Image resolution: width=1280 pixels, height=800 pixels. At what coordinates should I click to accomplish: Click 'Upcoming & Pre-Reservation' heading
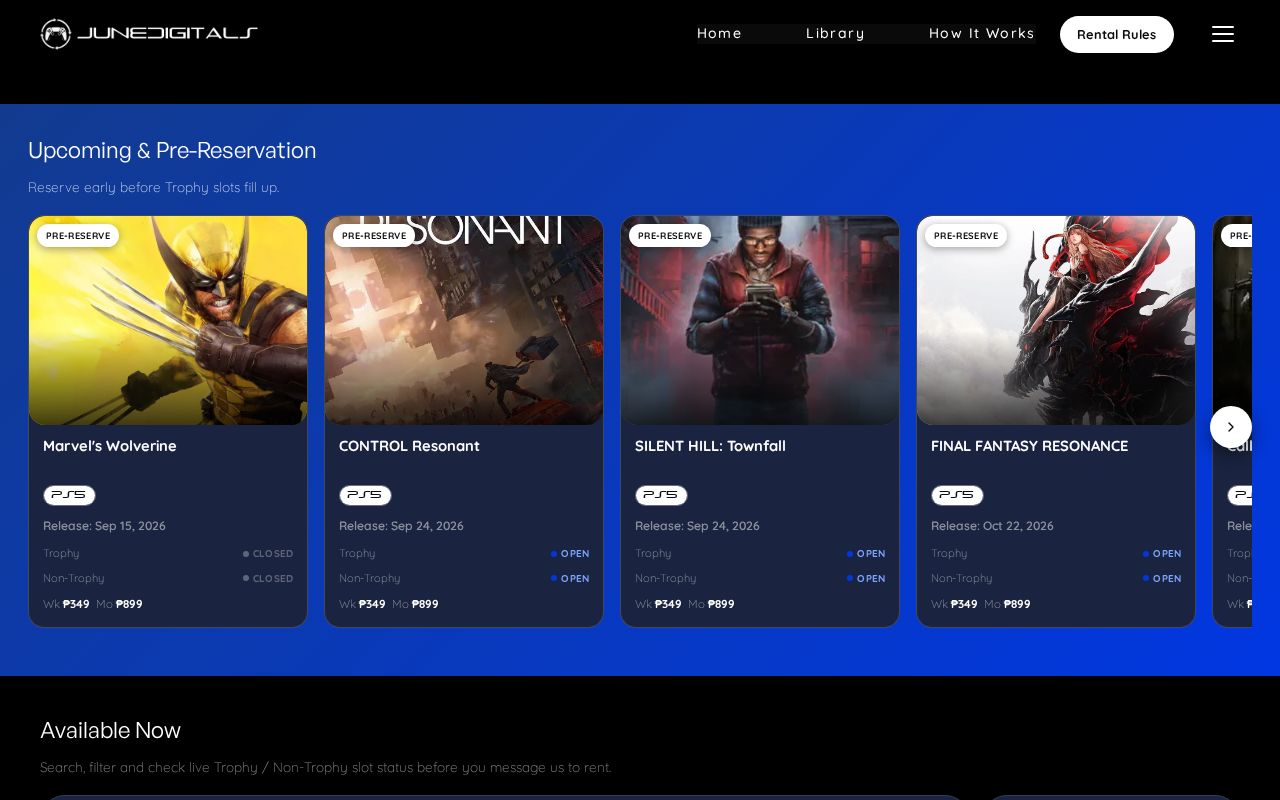pos(172,150)
